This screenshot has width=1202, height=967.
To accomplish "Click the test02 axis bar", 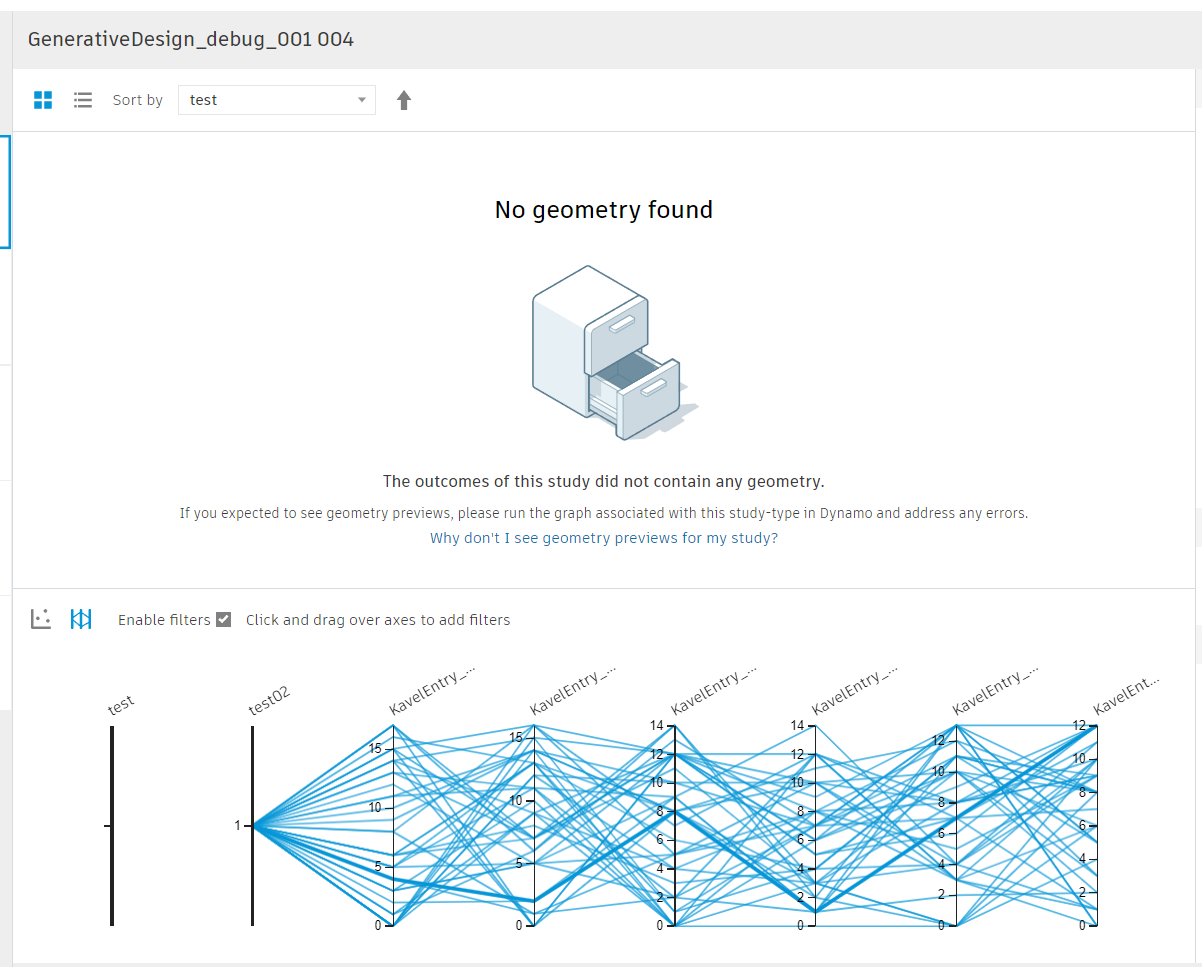I will coord(253,826).
